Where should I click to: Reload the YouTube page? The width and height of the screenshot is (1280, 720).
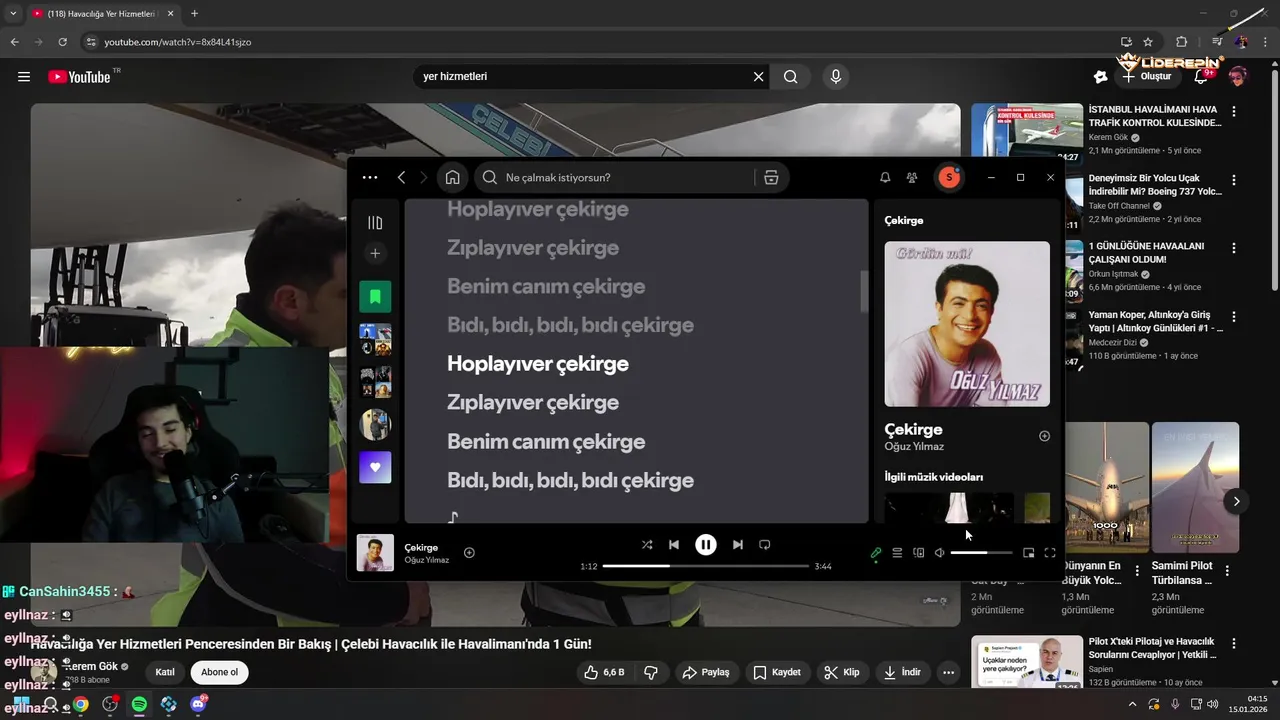coord(62,42)
